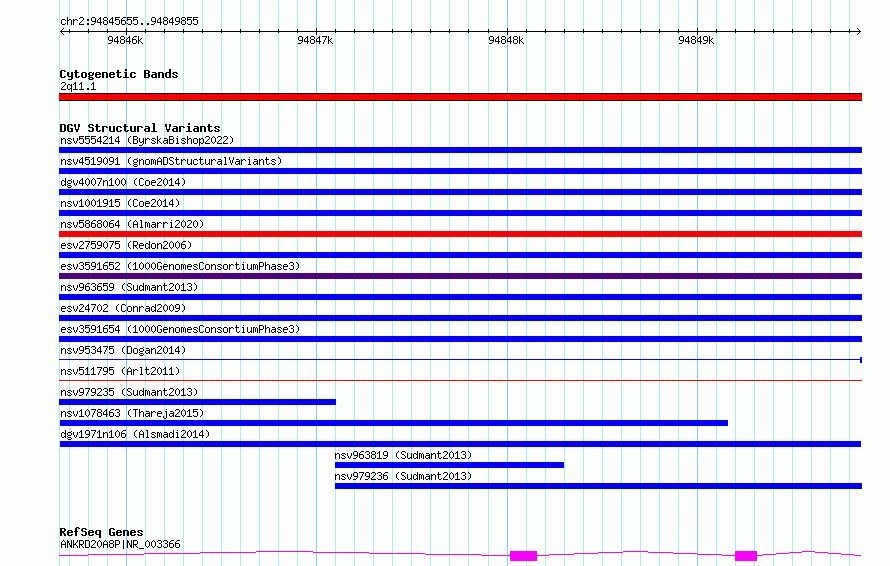The image size is (890, 566).
Task: Click the RefSeq Genes track title
Action: [101, 532]
